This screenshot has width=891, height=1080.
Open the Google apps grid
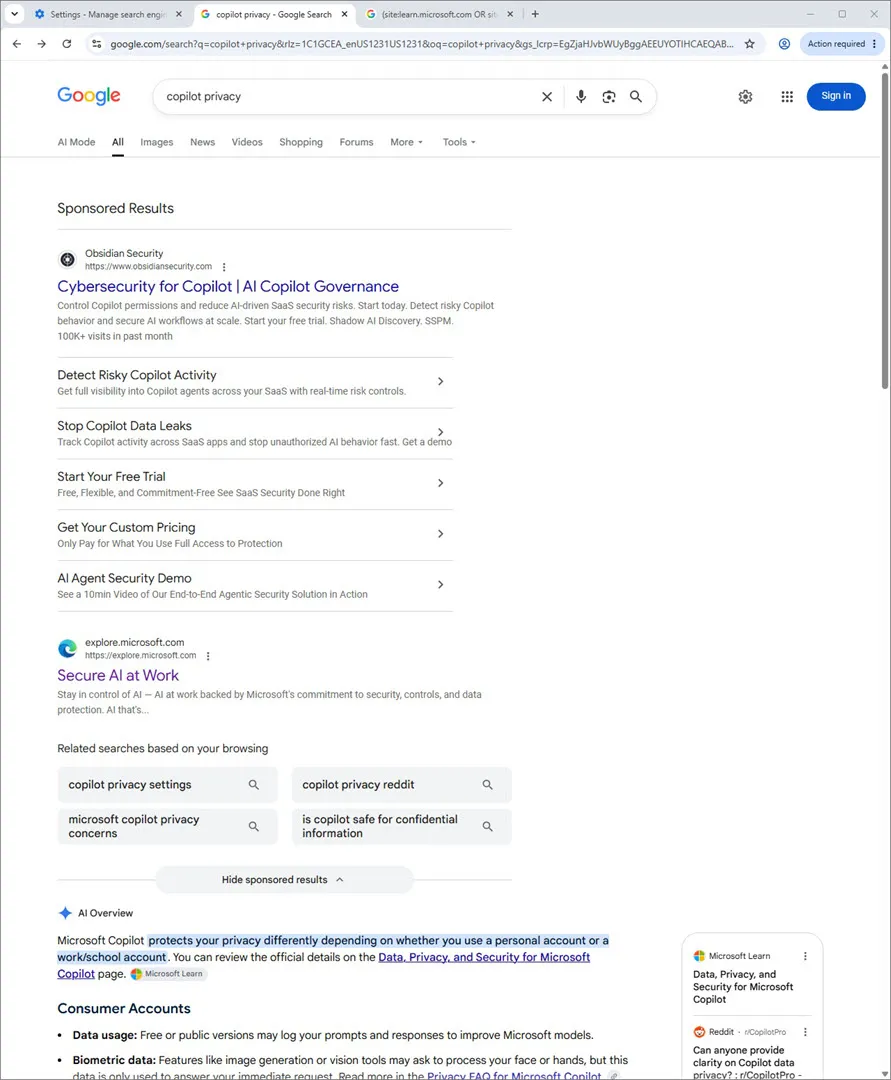(787, 96)
